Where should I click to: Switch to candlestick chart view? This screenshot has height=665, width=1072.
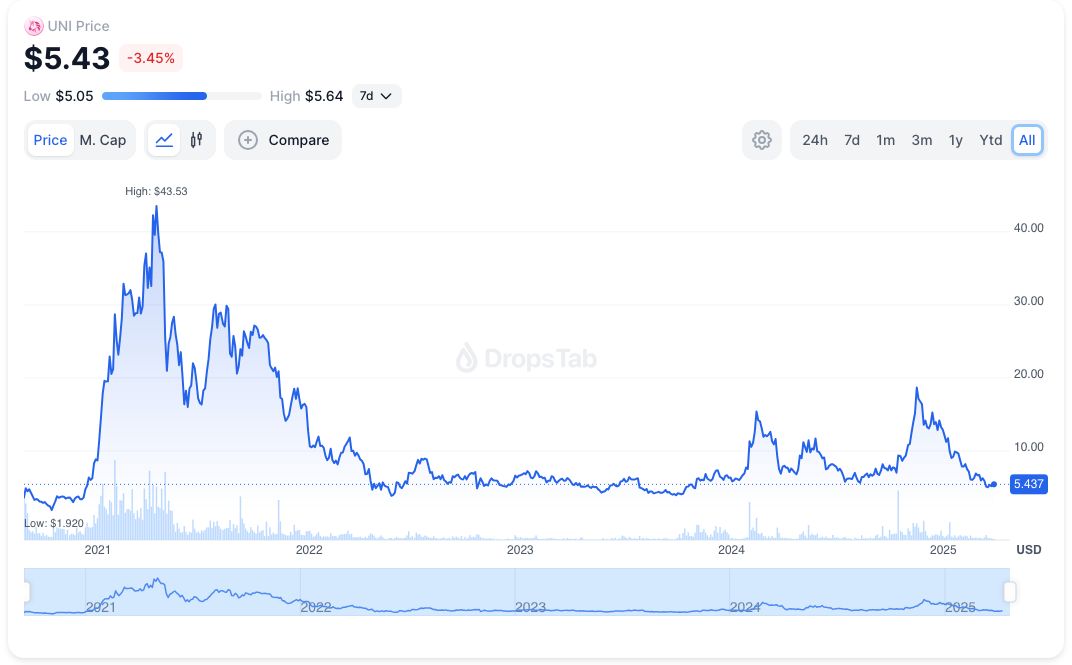pyautogui.click(x=197, y=140)
